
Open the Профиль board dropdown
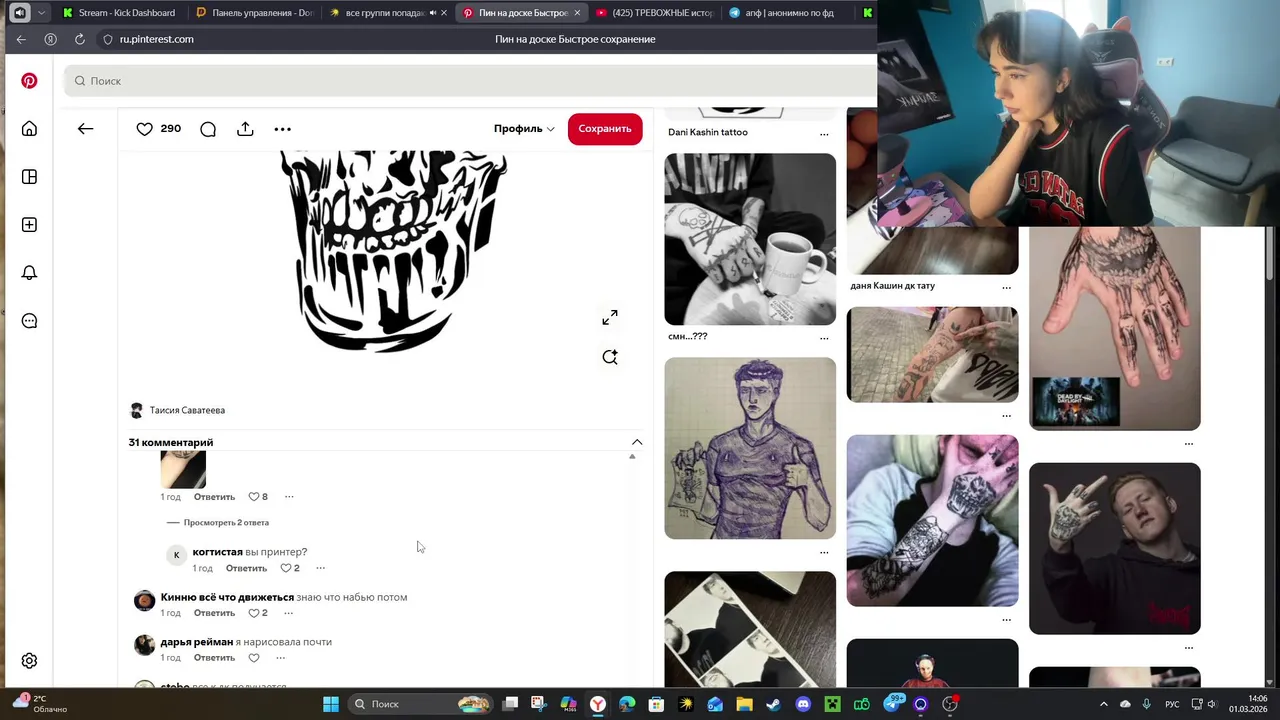[524, 129]
